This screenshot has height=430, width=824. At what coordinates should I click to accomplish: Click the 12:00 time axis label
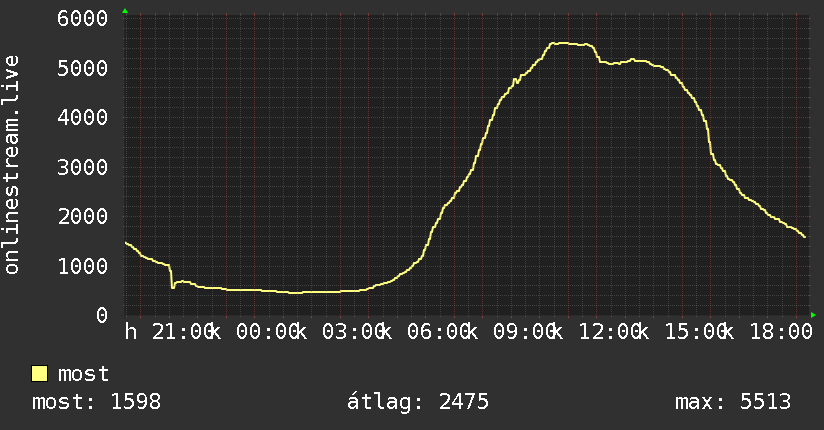(611, 332)
